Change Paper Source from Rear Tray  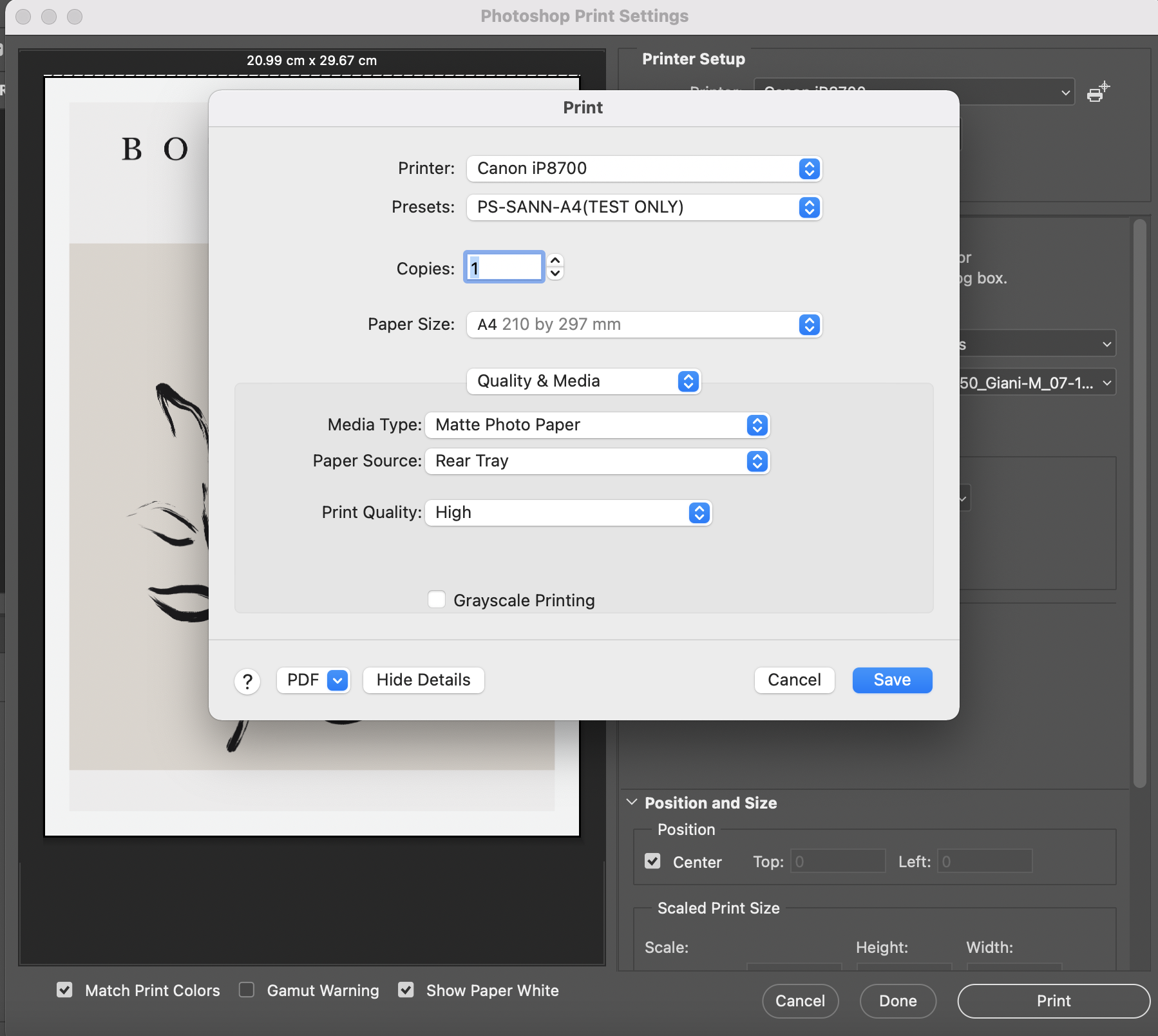[x=597, y=461]
